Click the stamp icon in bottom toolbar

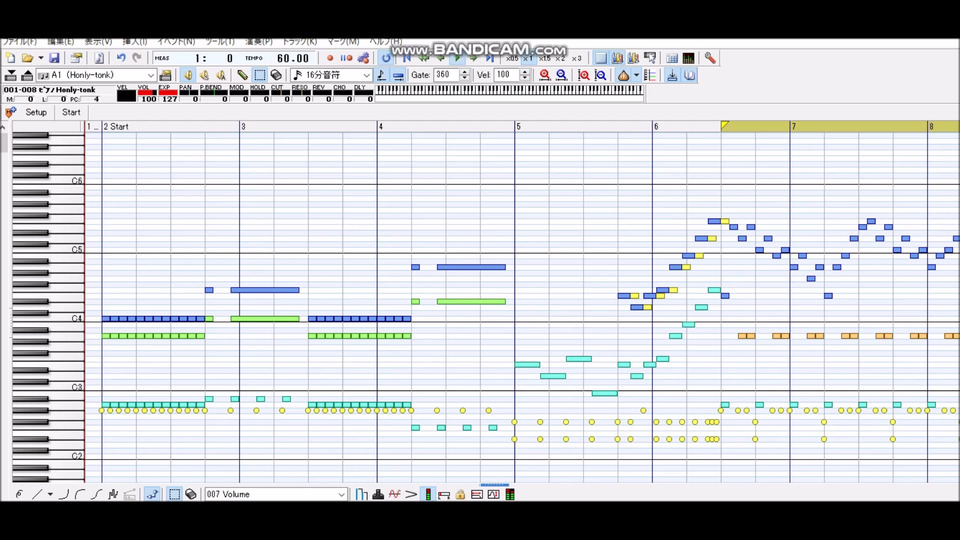click(378, 494)
